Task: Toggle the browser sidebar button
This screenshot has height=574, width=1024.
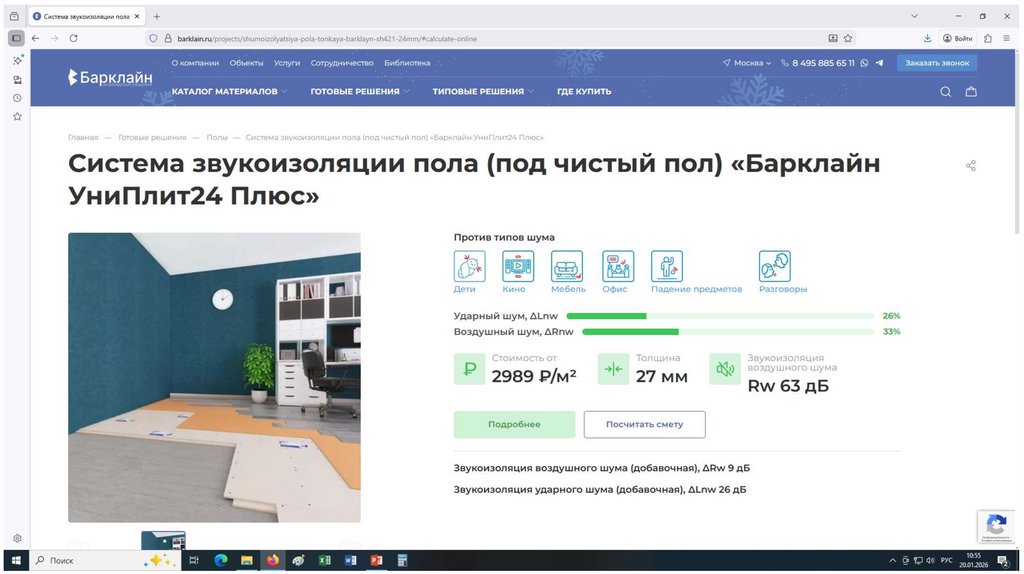Action: 16,39
